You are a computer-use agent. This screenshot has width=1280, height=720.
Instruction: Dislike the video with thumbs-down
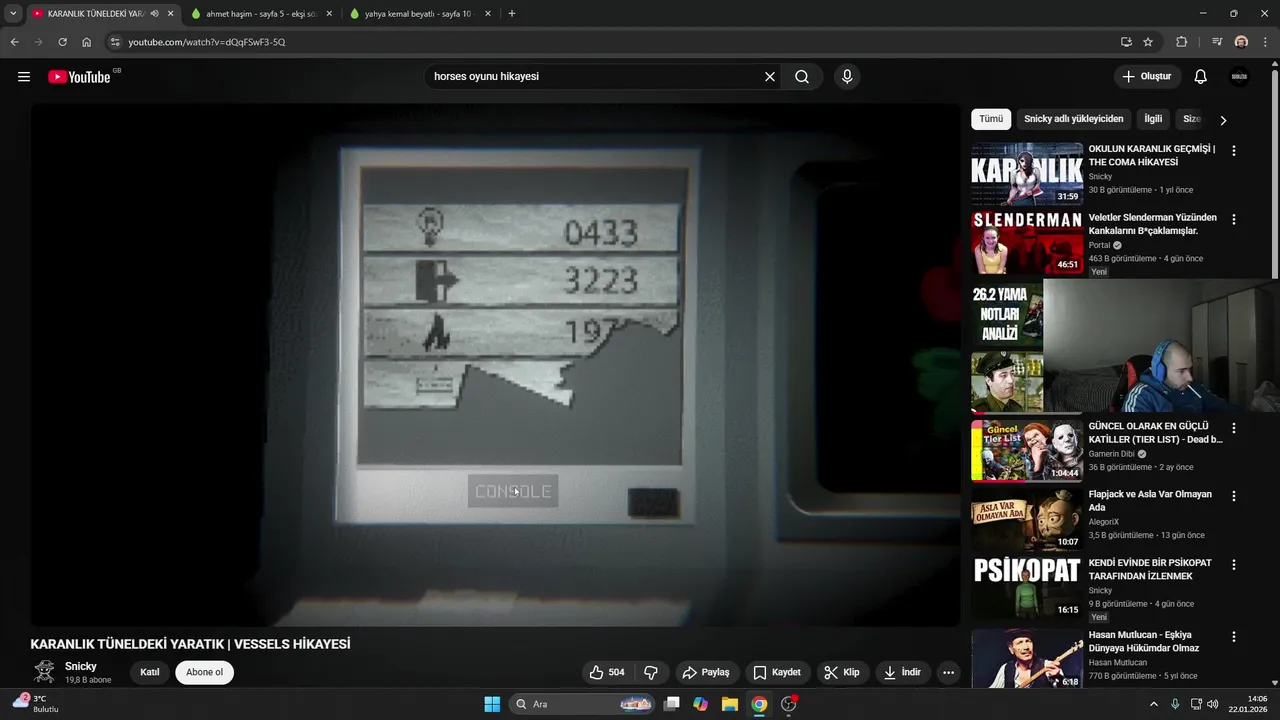coord(651,672)
